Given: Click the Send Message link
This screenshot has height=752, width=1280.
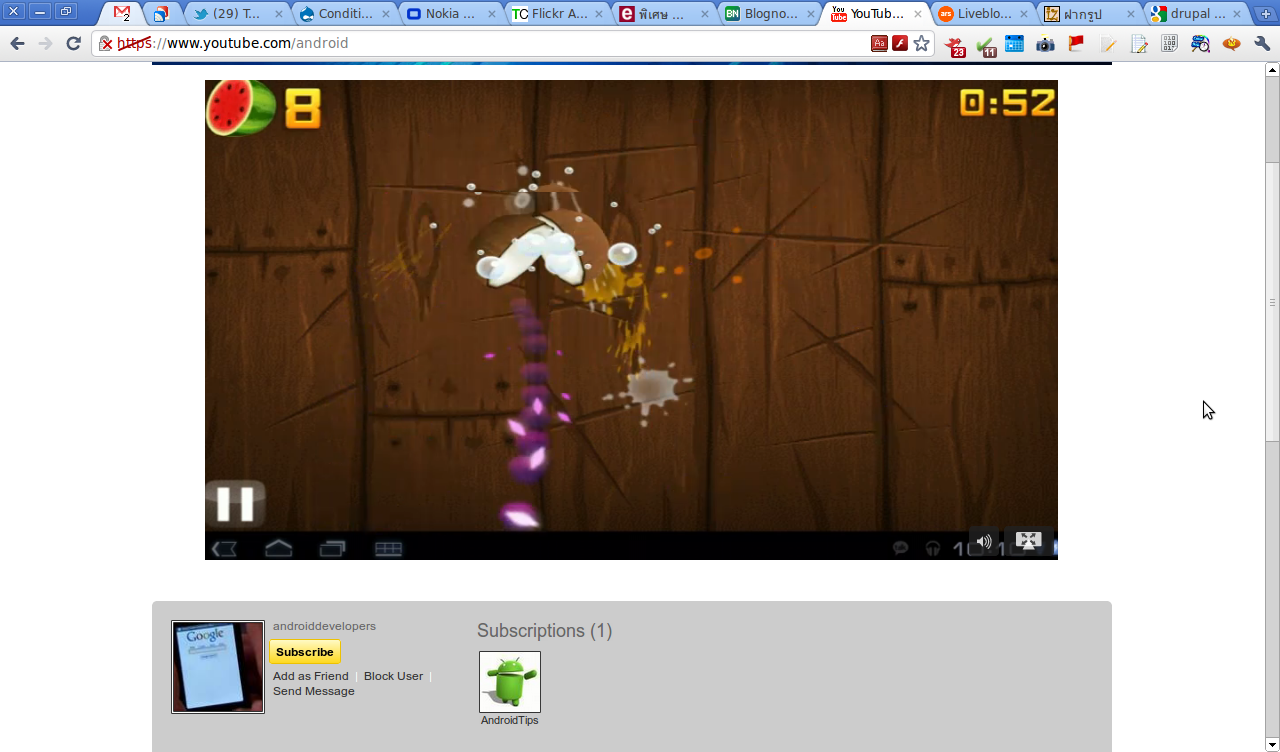Looking at the screenshot, I should (x=314, y=691).
